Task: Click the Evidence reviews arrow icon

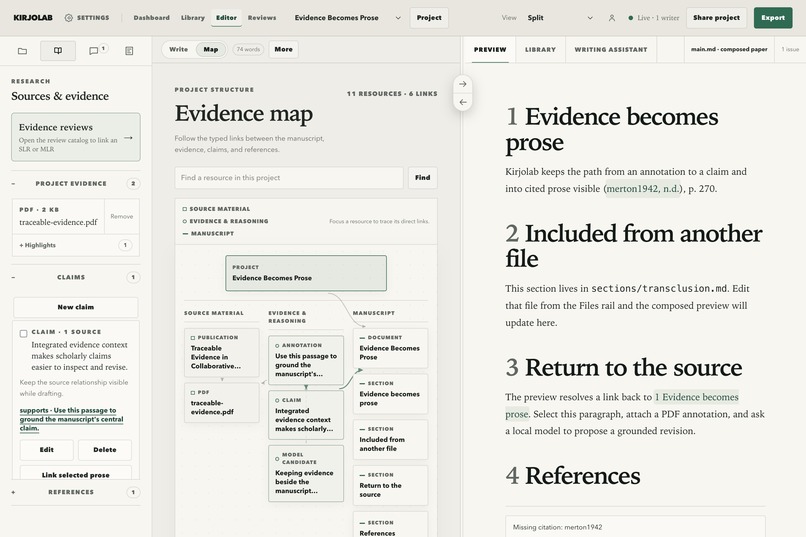Action: (129, 138)
